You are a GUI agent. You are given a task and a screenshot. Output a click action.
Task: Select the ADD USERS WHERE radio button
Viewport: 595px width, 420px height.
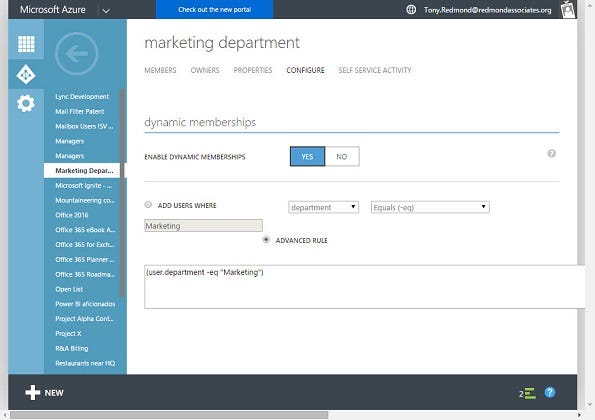tap(148, 205)
